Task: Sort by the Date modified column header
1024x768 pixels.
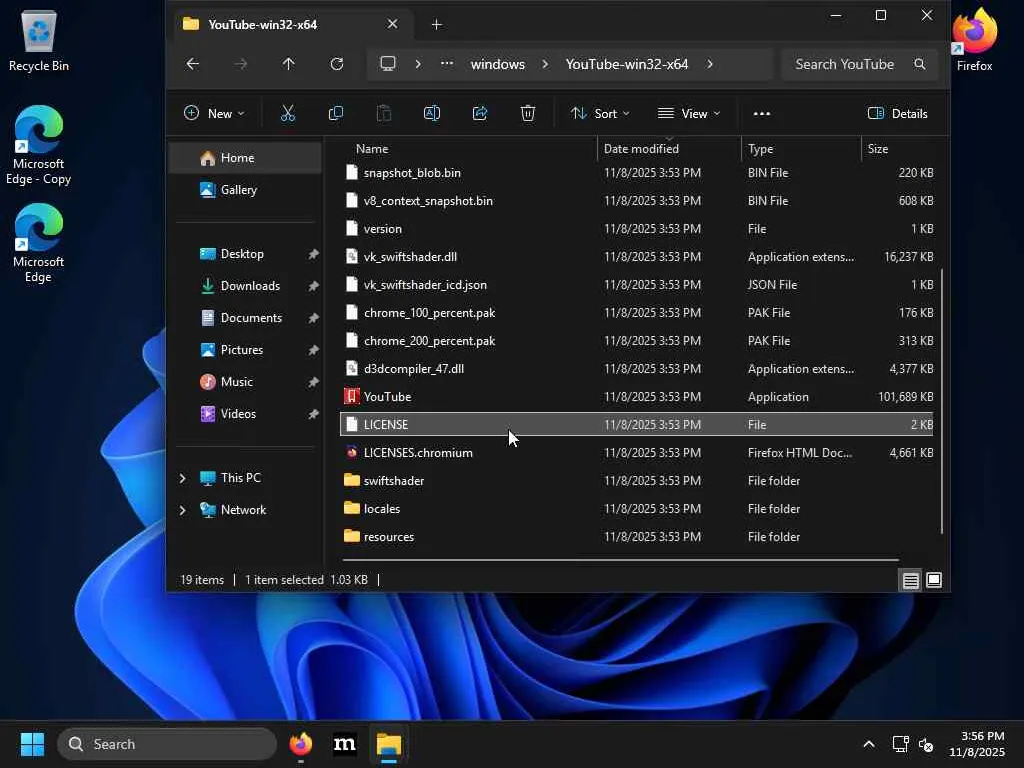Action: click(669, 149)
